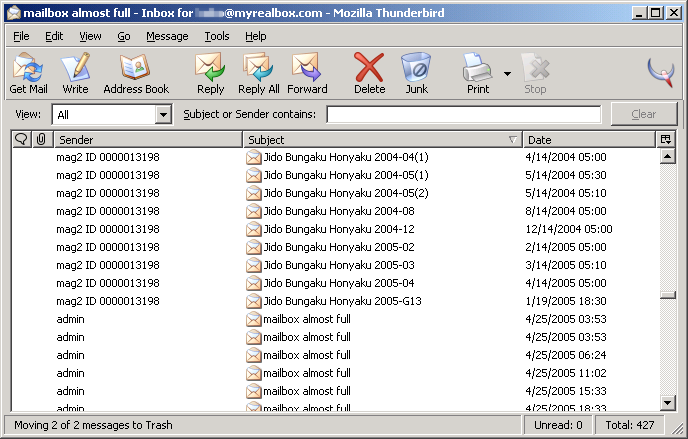Sort messages by Sender column
The image size is (688, 439).
coord(146,140)
